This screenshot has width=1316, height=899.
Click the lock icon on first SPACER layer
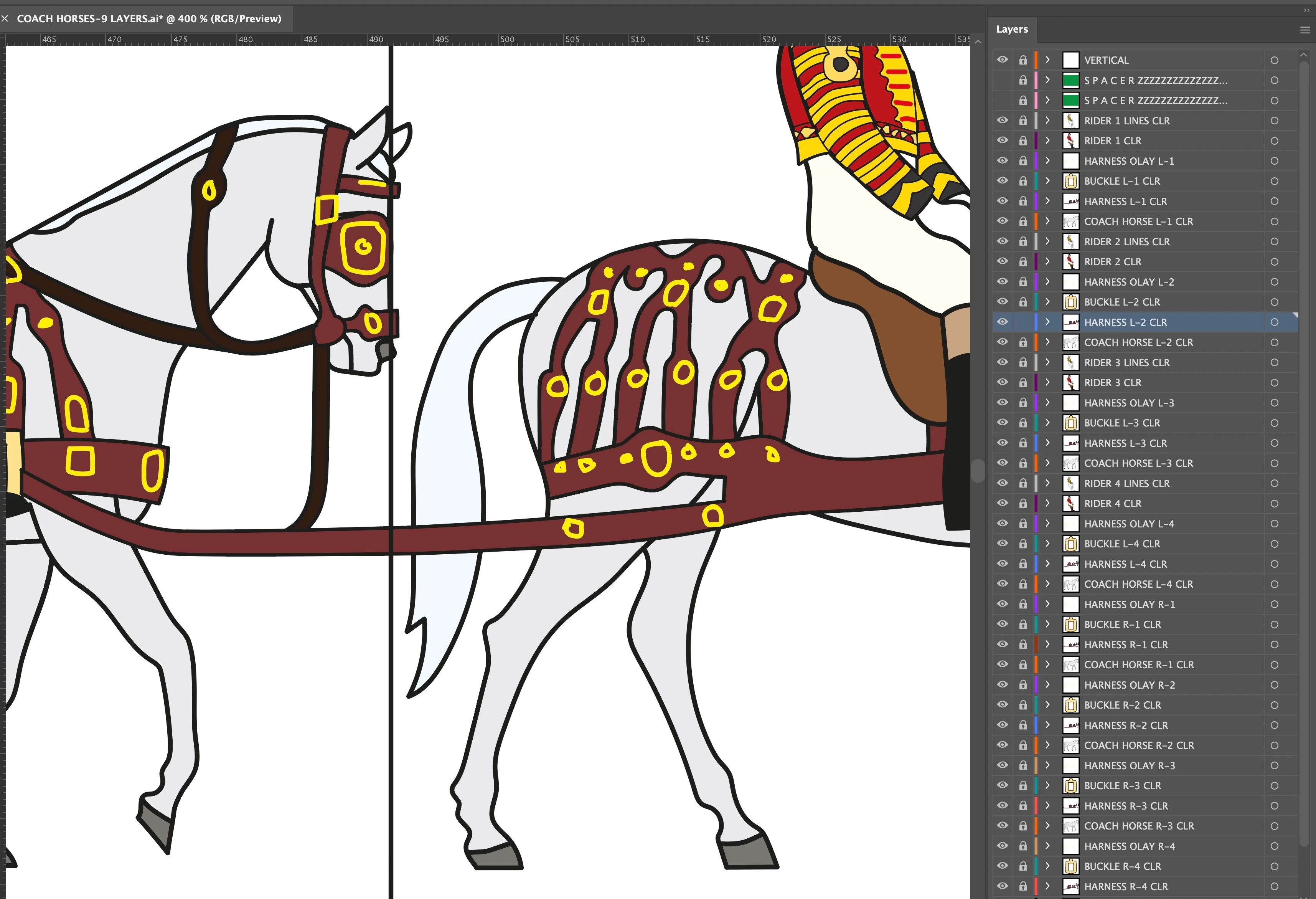(1022, 81)
